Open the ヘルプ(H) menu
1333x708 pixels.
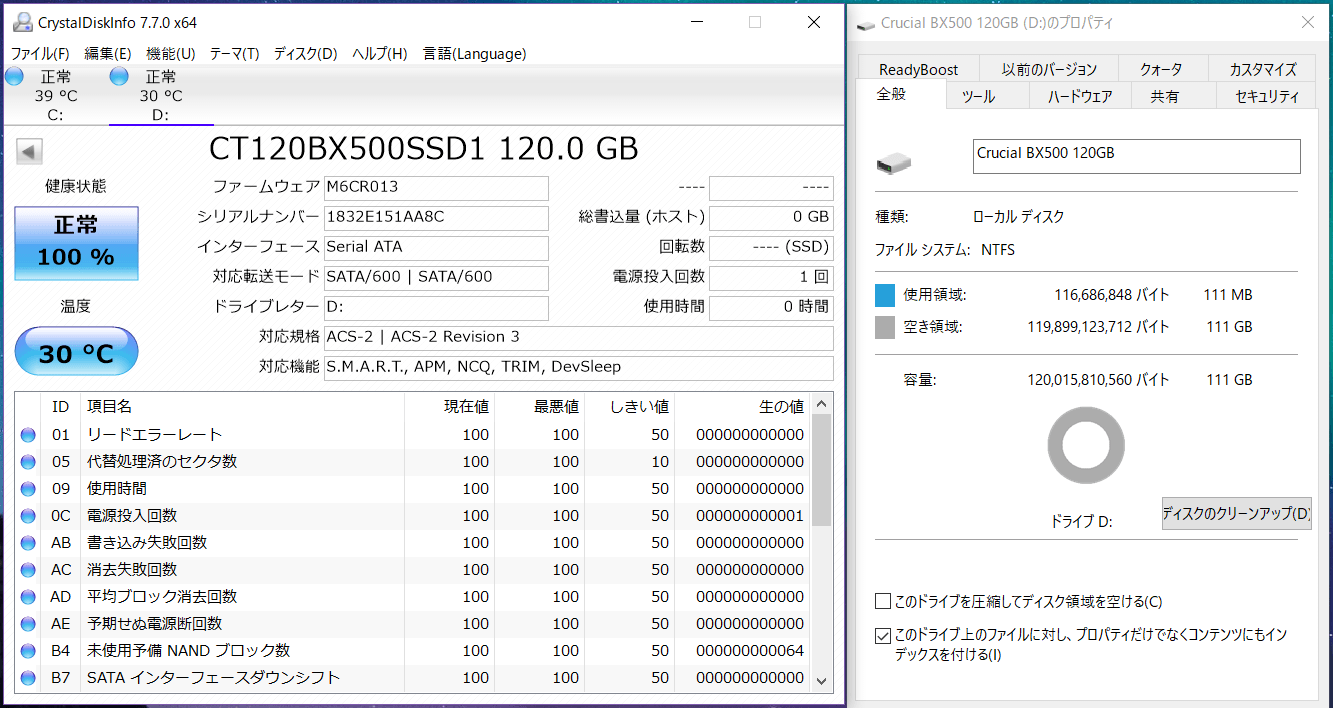coord(380,54)
